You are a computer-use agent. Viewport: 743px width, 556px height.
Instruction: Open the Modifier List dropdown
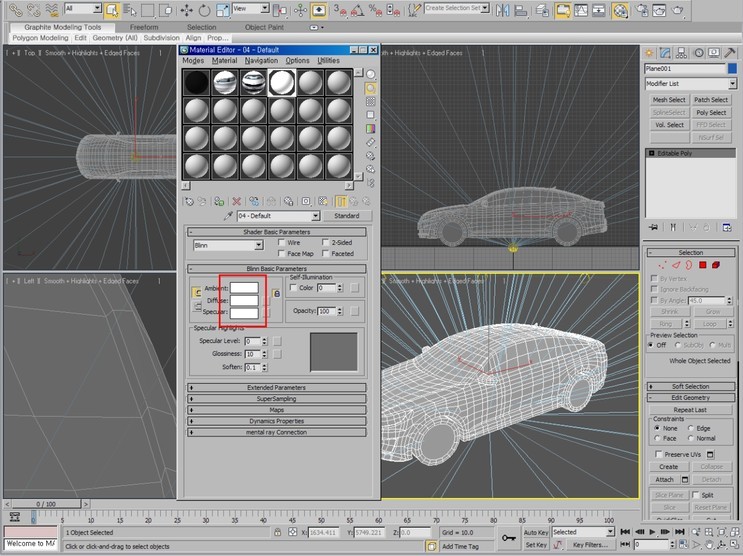(x=733, y=83)
